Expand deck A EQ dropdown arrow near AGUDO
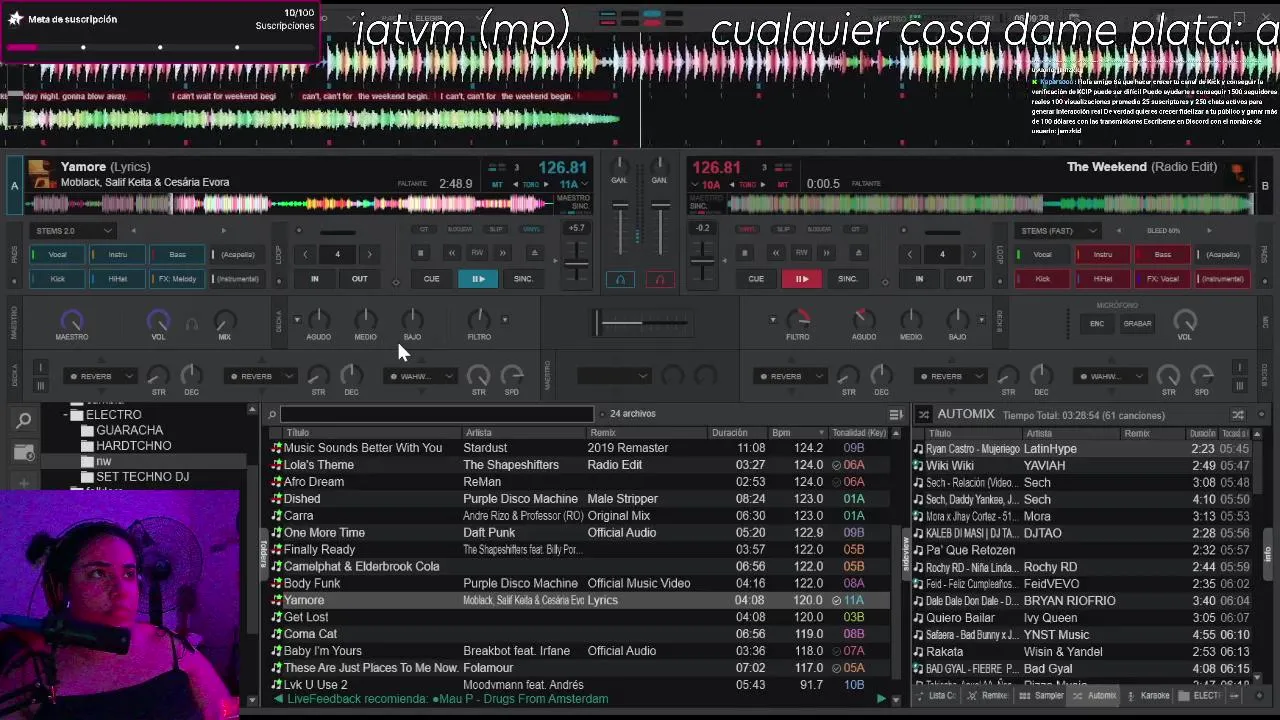 (297, 320)
